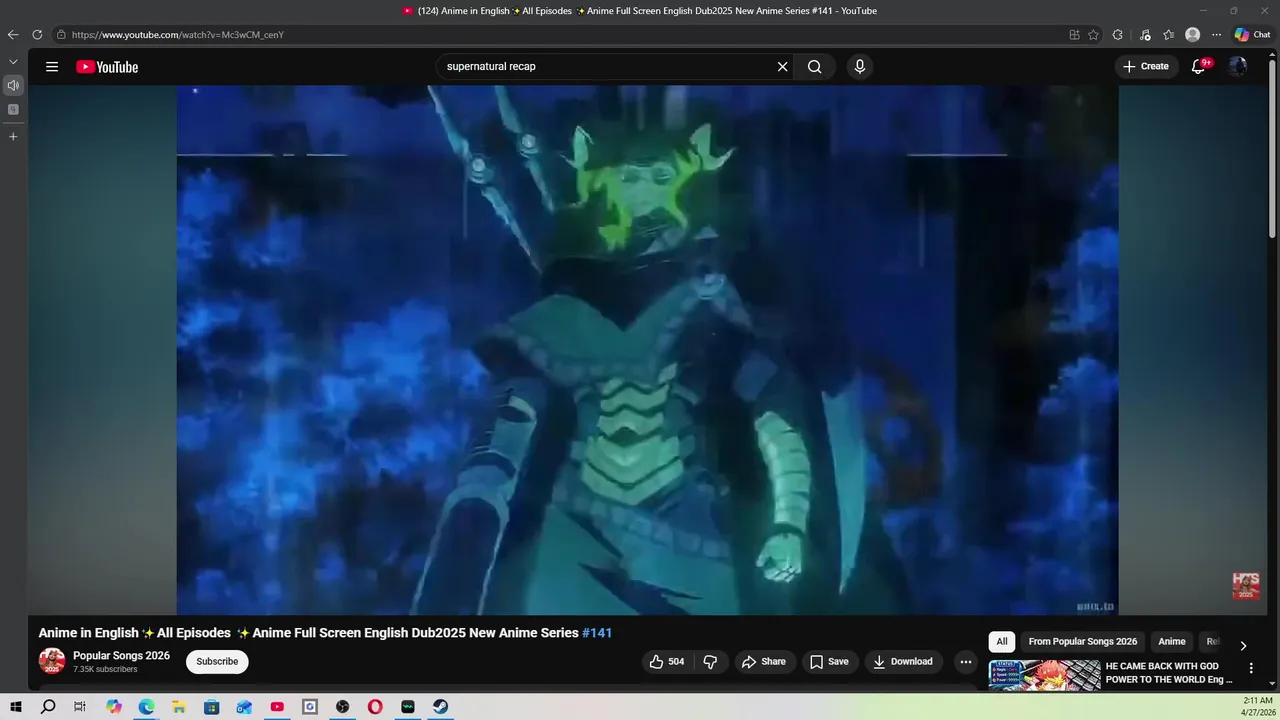Download the video
The width and height of the screenshot is (1280, 720).
[x=903, y=662]
